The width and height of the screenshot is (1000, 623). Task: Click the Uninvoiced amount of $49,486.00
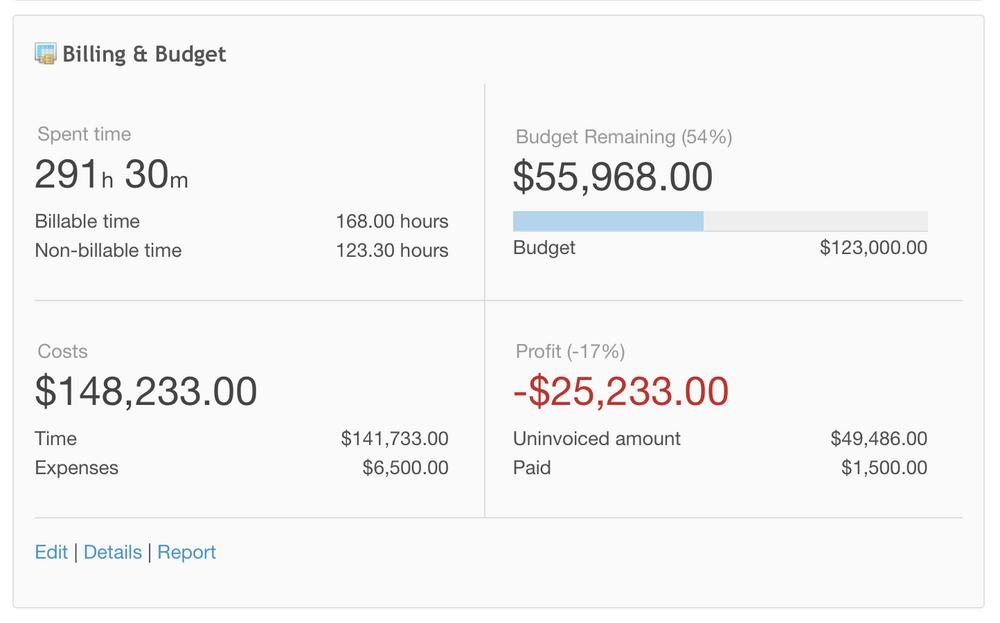(x=880, y=438)
